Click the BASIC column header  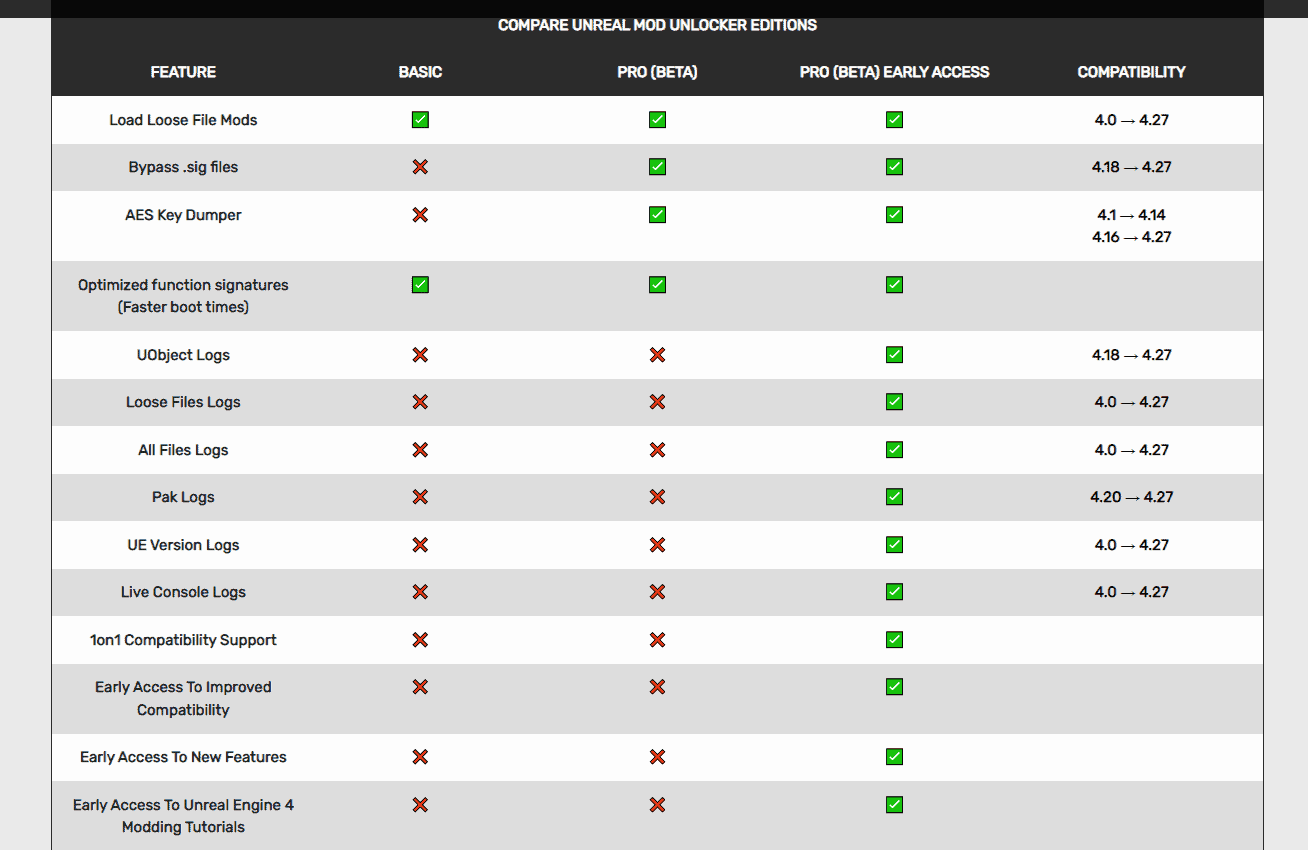pyautogui.click(x=420, y=72)
